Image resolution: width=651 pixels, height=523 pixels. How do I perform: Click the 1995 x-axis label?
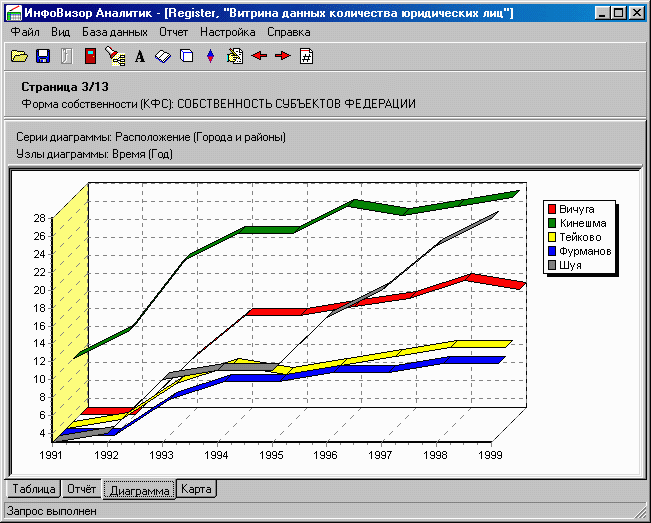[x=271, y=455]
